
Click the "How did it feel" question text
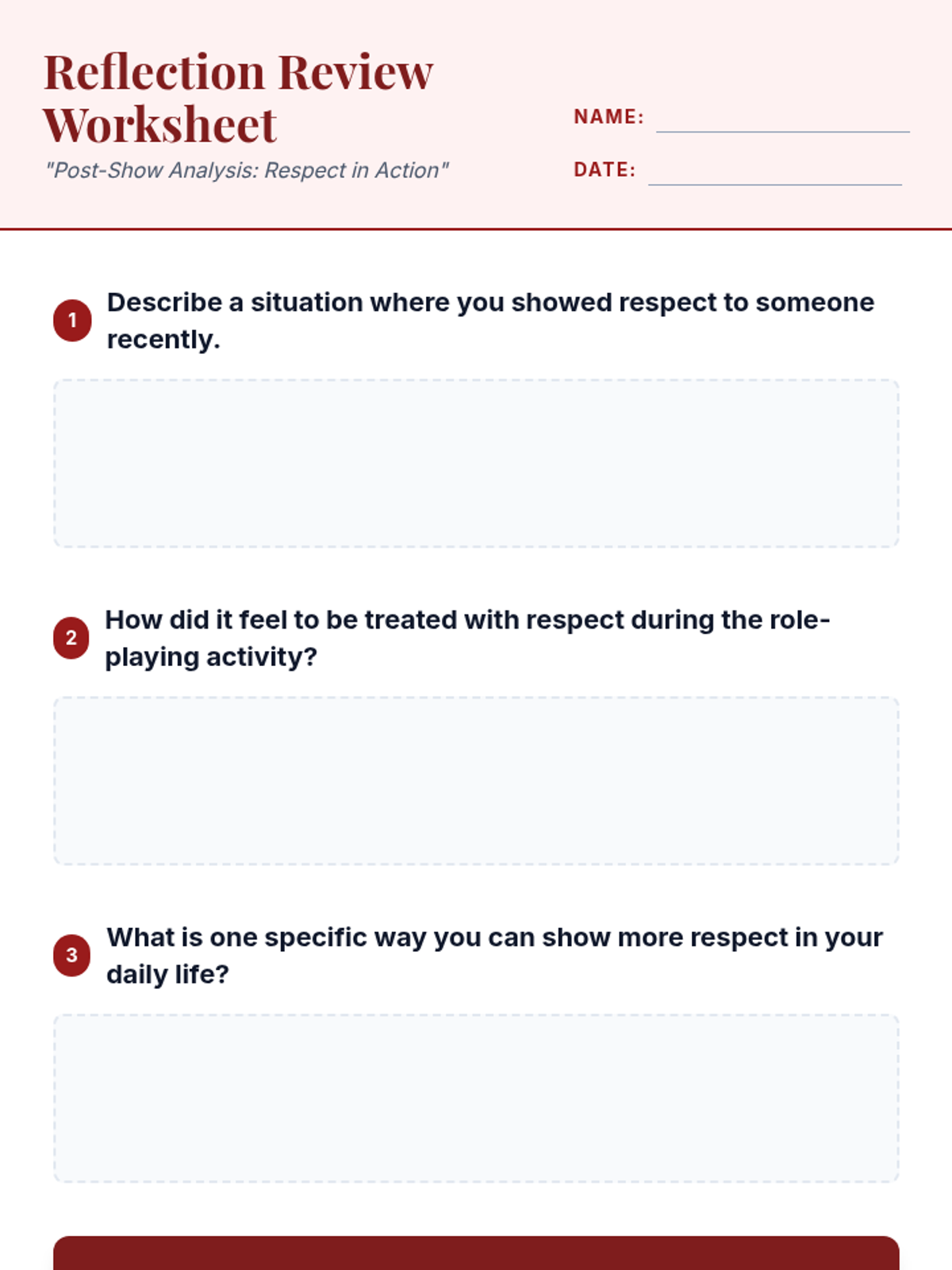coord(467,638)
